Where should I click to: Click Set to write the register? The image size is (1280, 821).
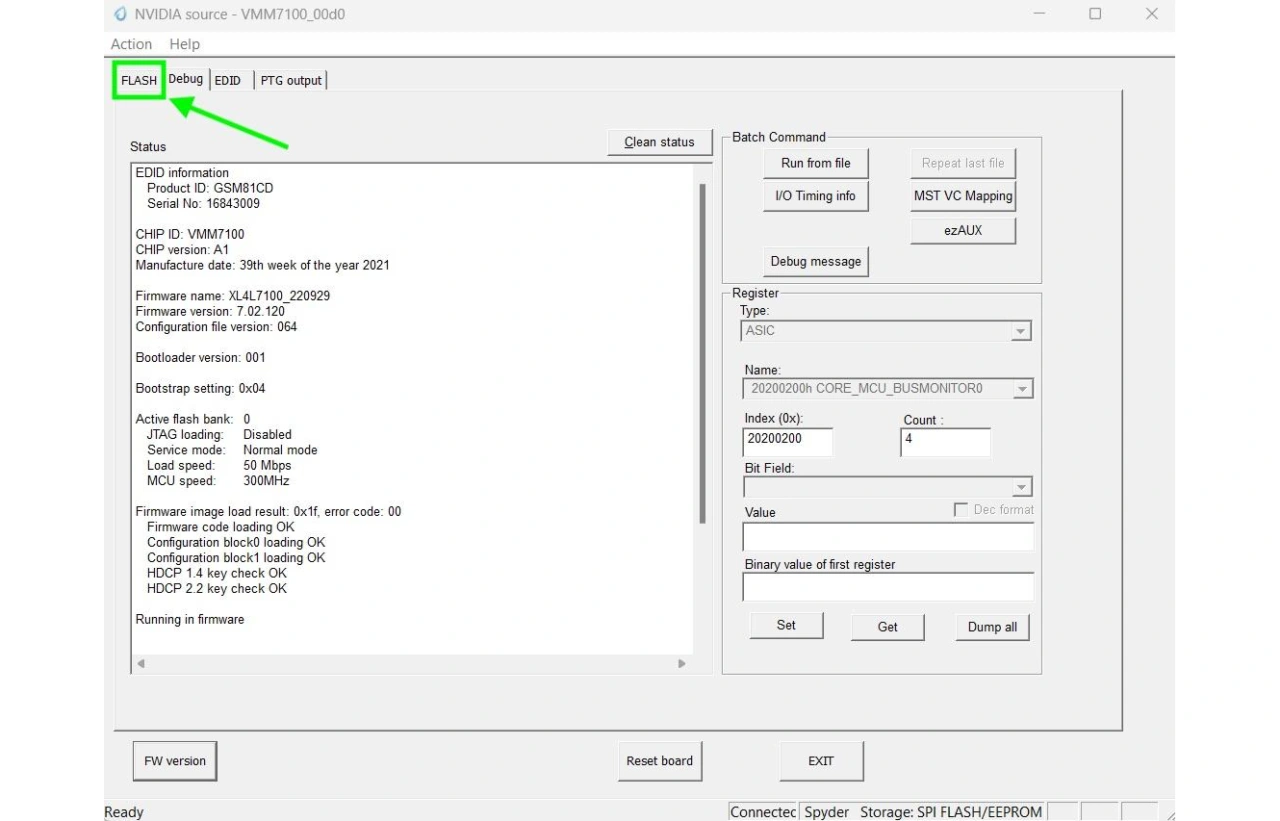(x=786, y=625)
